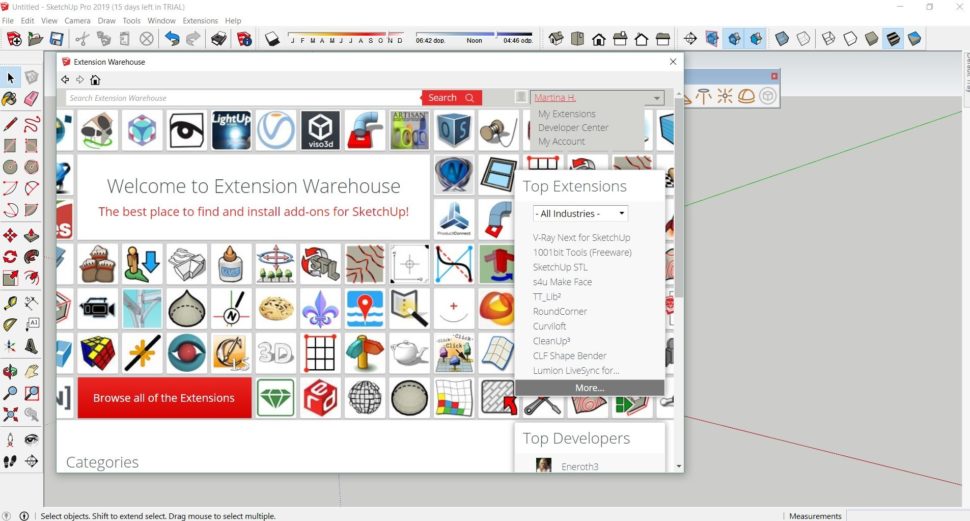Viewport: 970px width, 521px height.
Task: Click the Measurements box
Action: click(x=907, y=515)
